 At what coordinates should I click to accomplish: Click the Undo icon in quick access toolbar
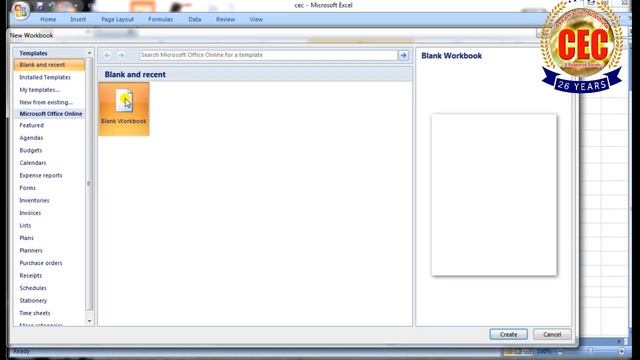(52, 5)
